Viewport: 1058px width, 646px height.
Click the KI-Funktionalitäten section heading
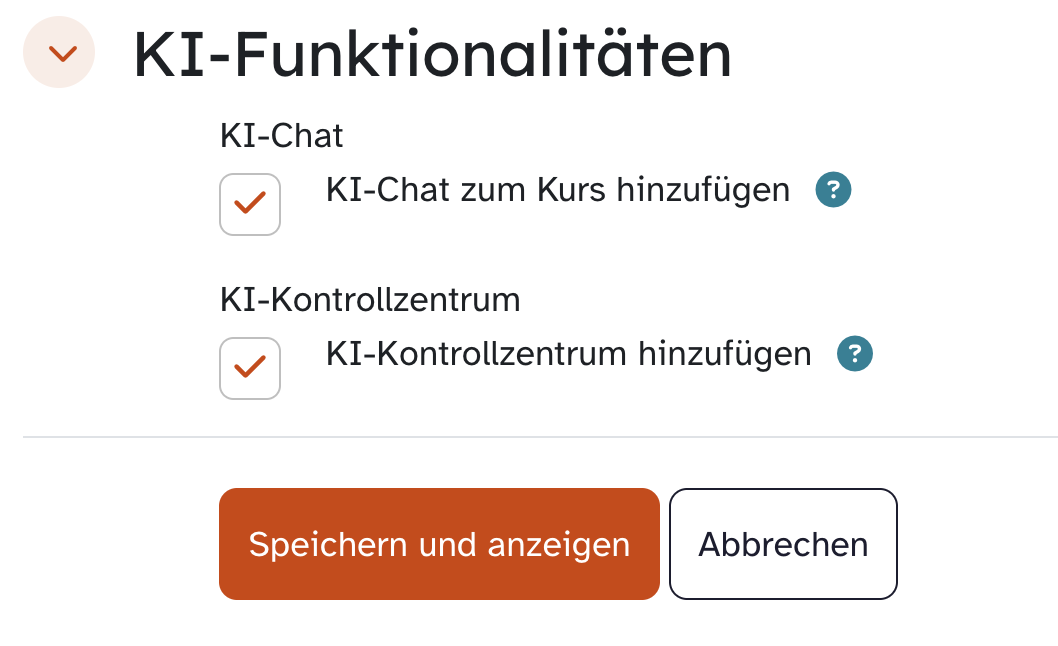coord(432,55)
